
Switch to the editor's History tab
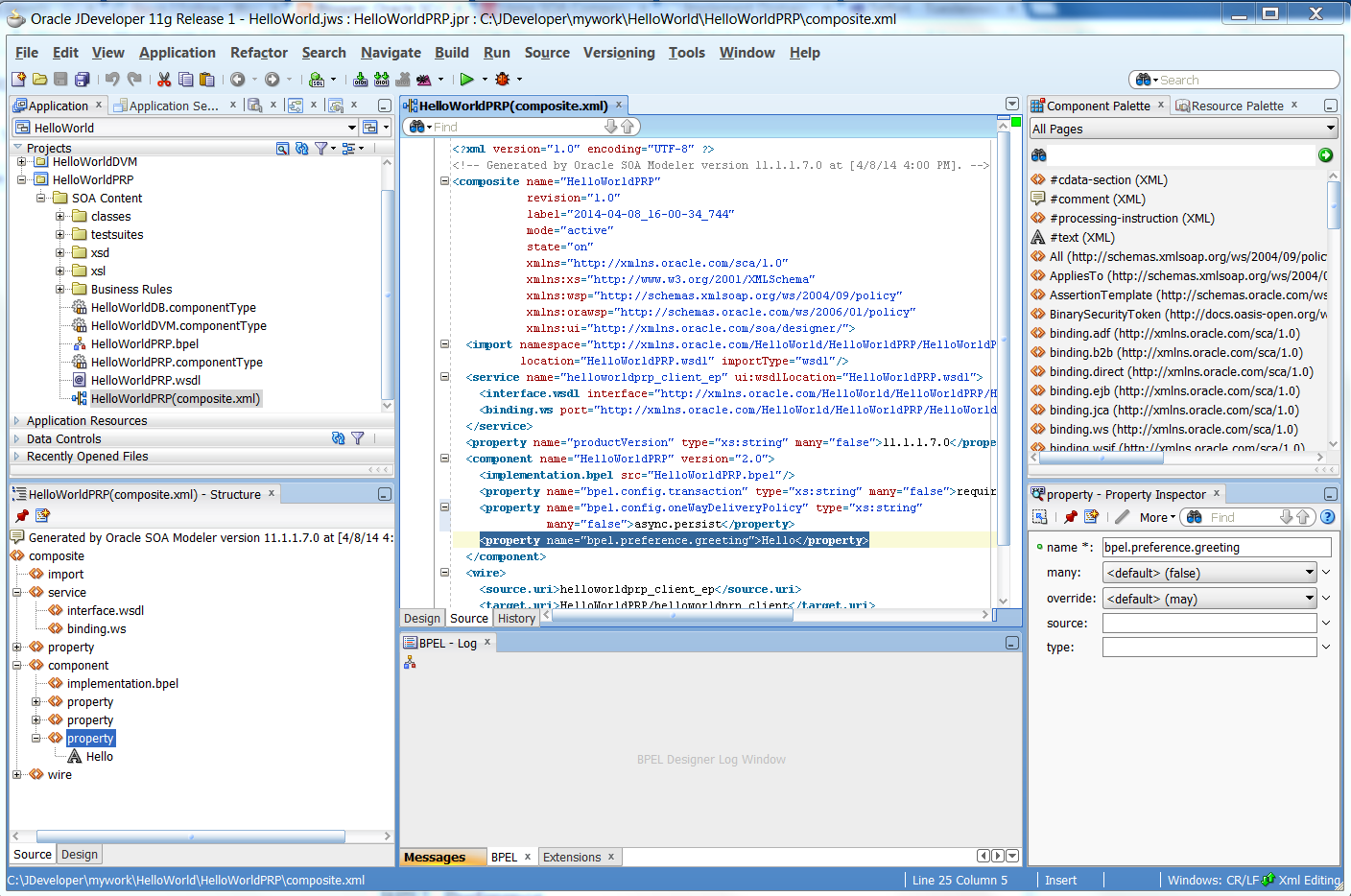tap(516, 619)
